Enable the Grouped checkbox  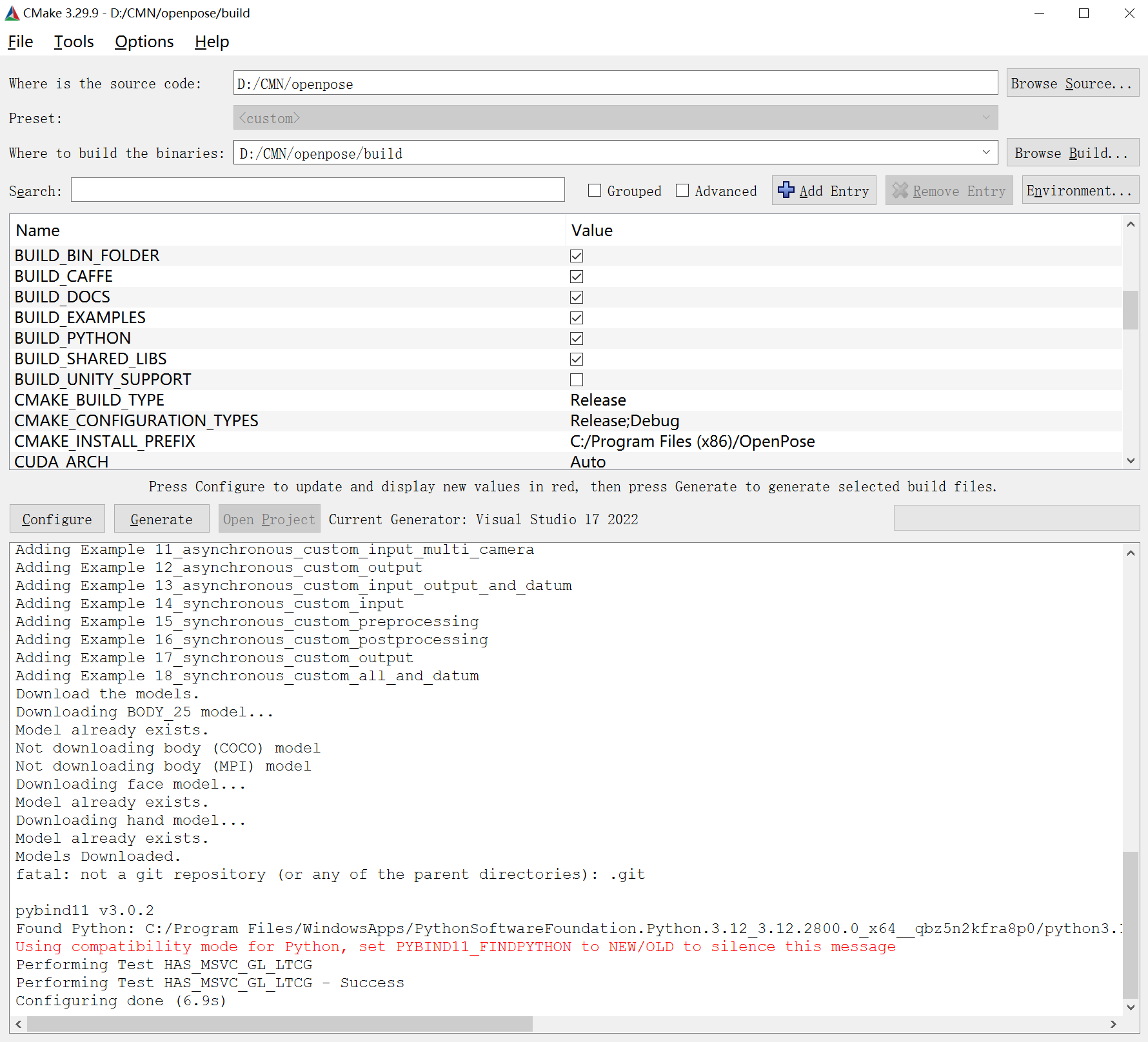click(x=595, y=190)
